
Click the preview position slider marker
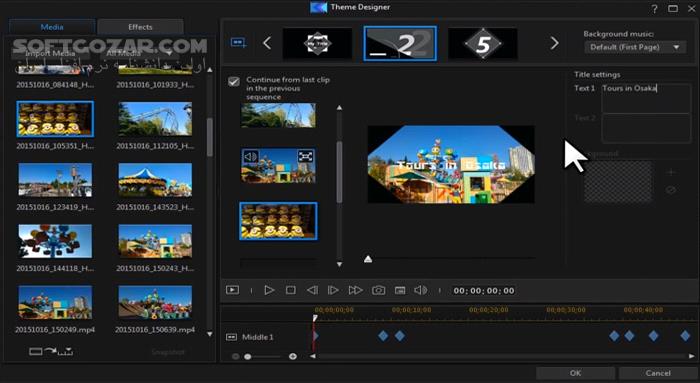(x=368, y=259)
